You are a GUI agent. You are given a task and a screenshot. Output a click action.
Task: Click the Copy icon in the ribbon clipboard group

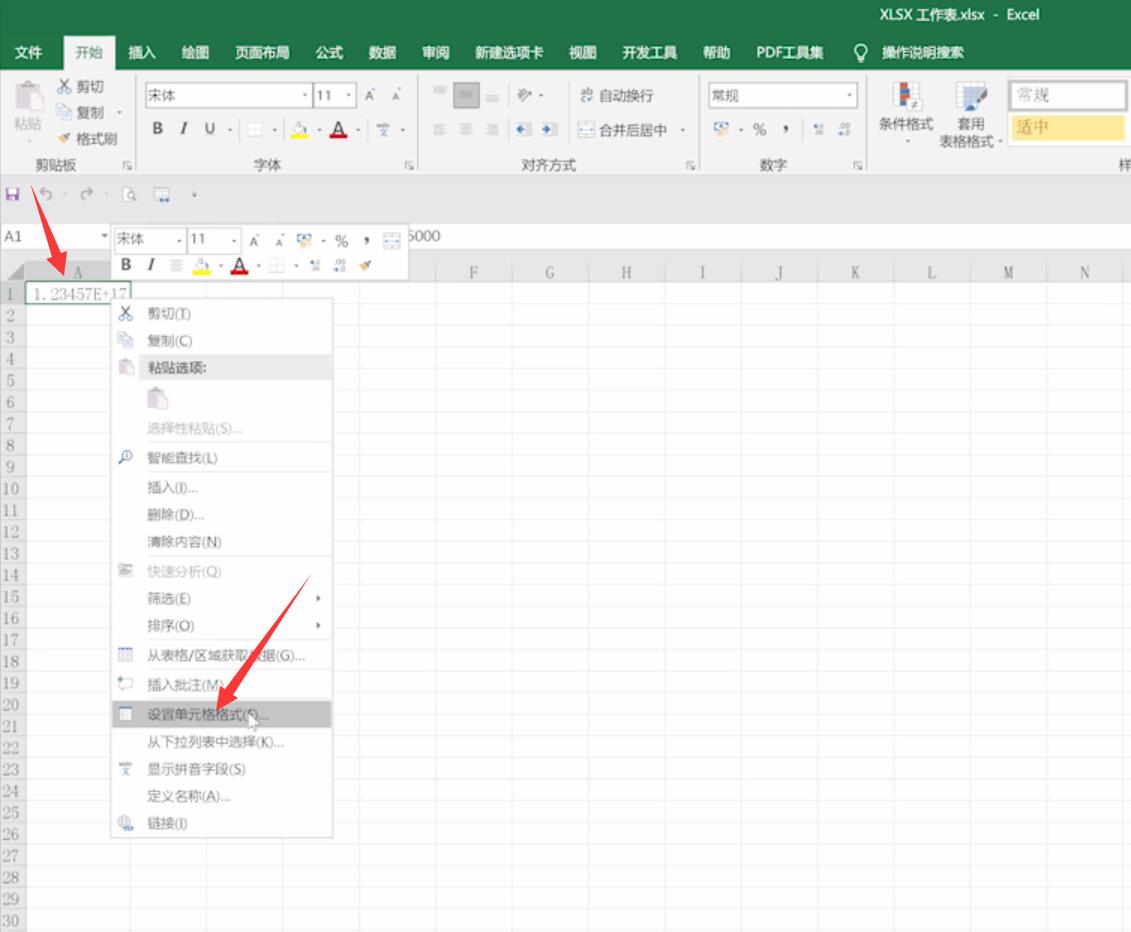65,112
